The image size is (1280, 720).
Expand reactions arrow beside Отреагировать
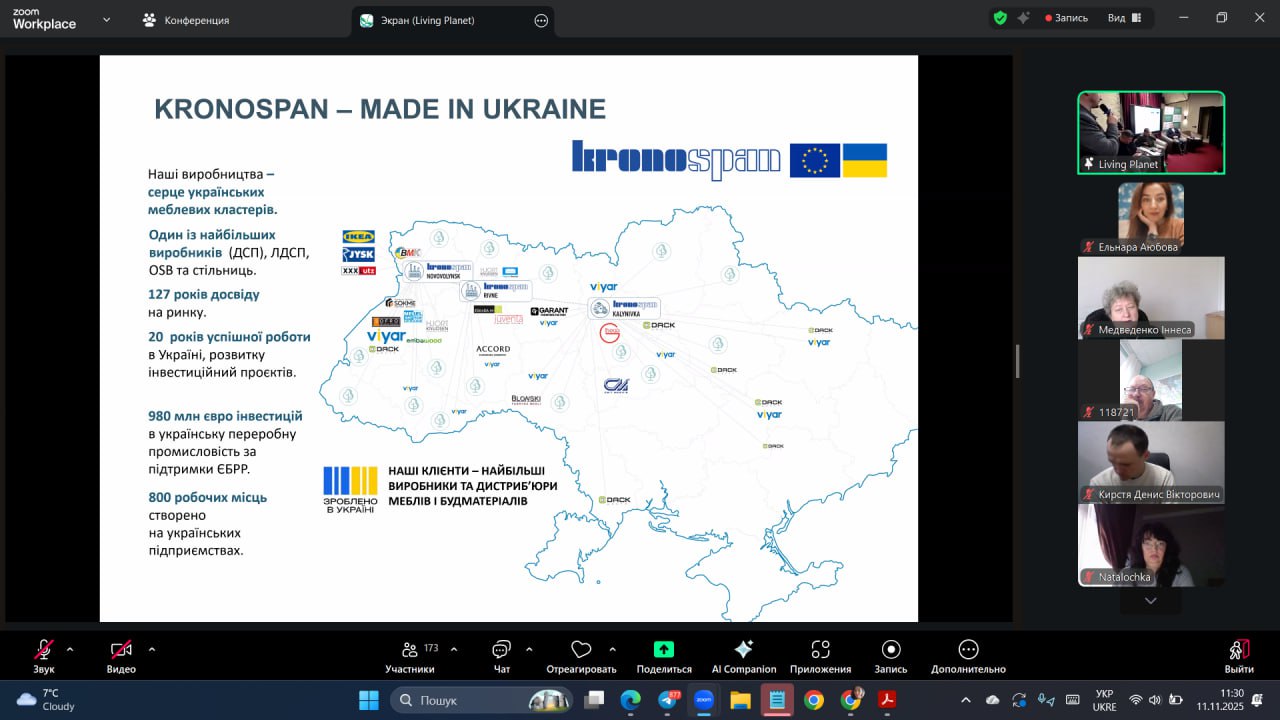pos(613,649)
